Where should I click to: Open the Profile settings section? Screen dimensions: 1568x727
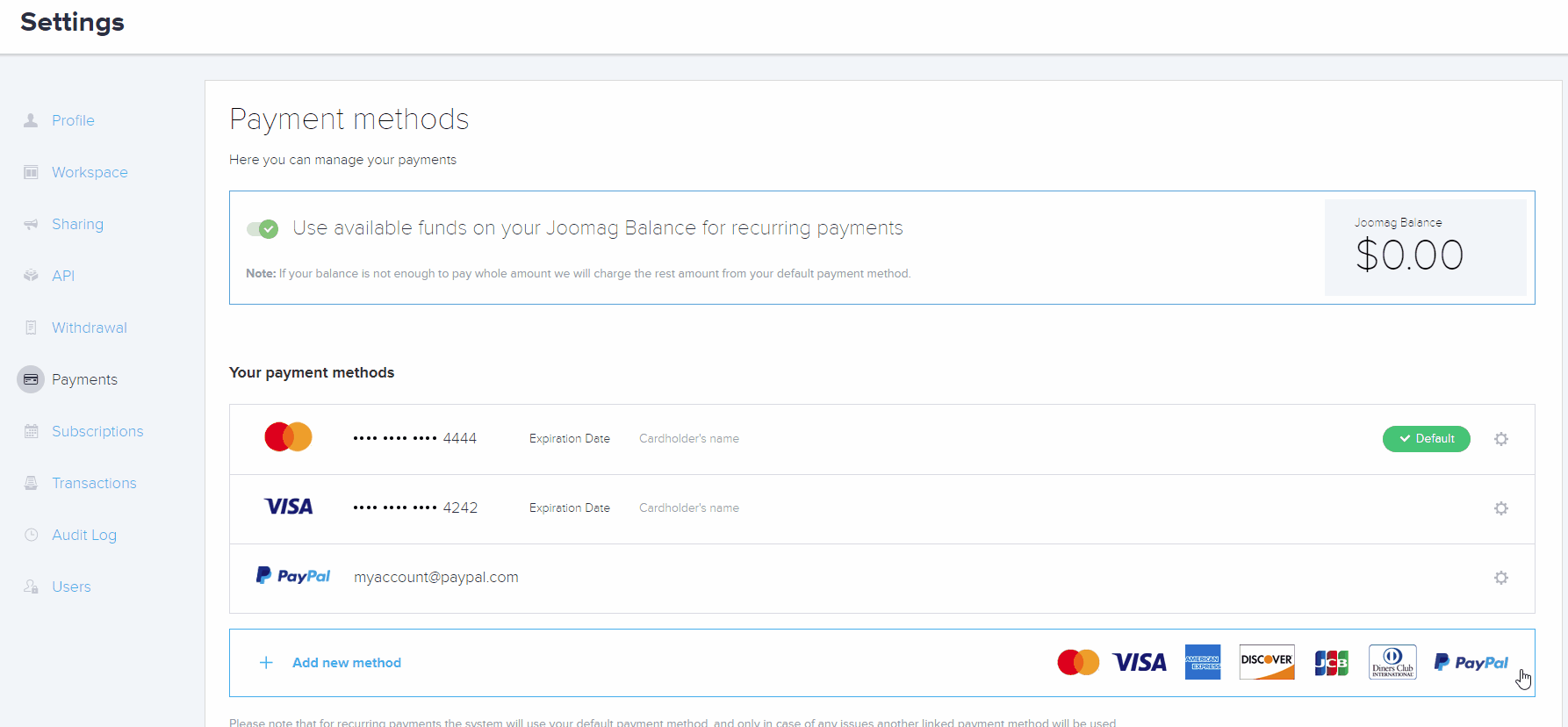73,120
